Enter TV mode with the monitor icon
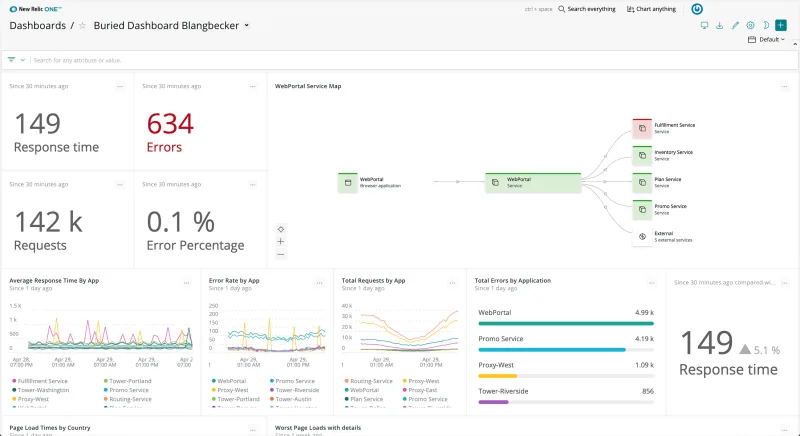The image size is (800, 436). [704, 25]
